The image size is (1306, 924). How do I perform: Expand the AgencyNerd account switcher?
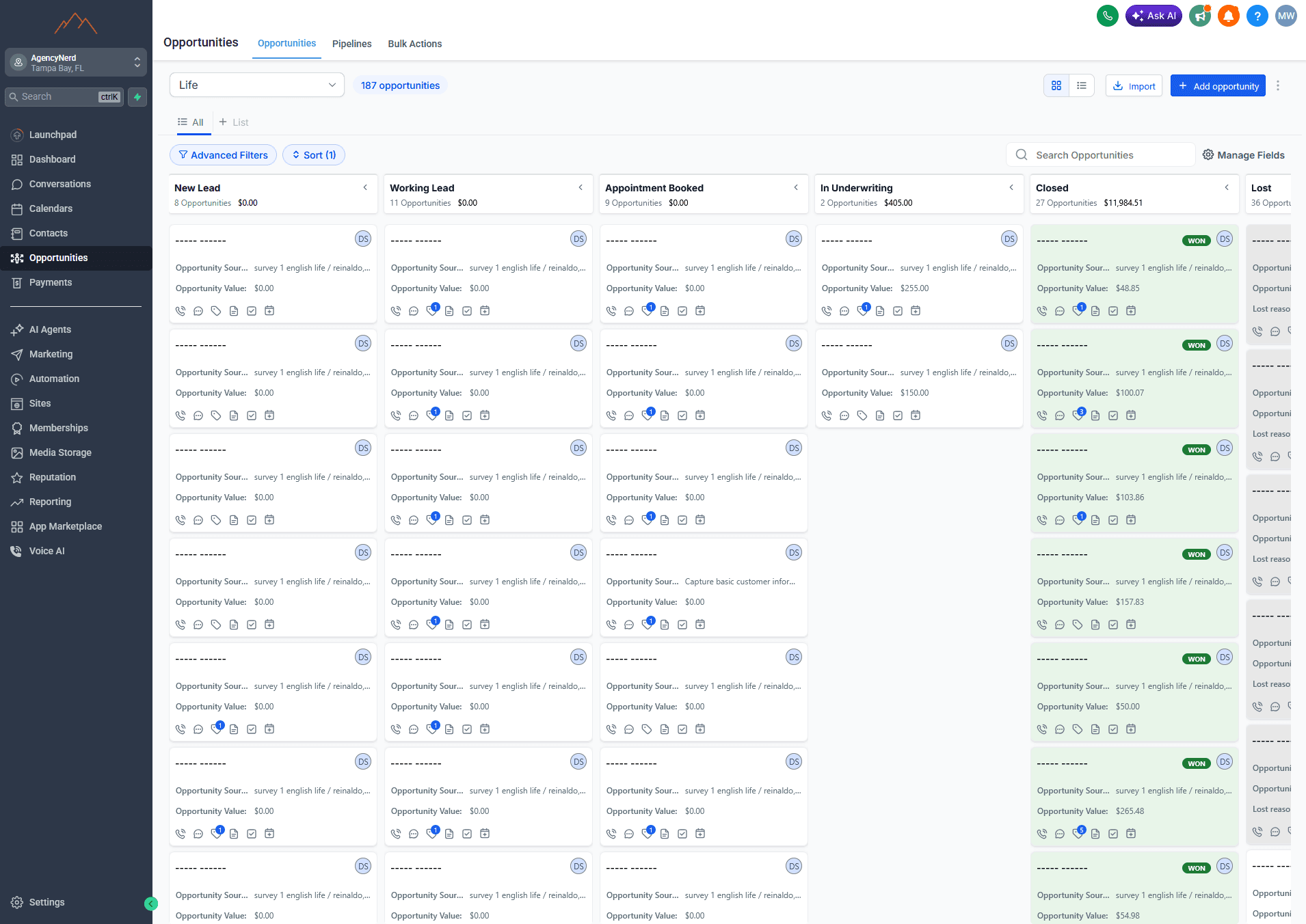pyautogui.click(x=76, y=62)
